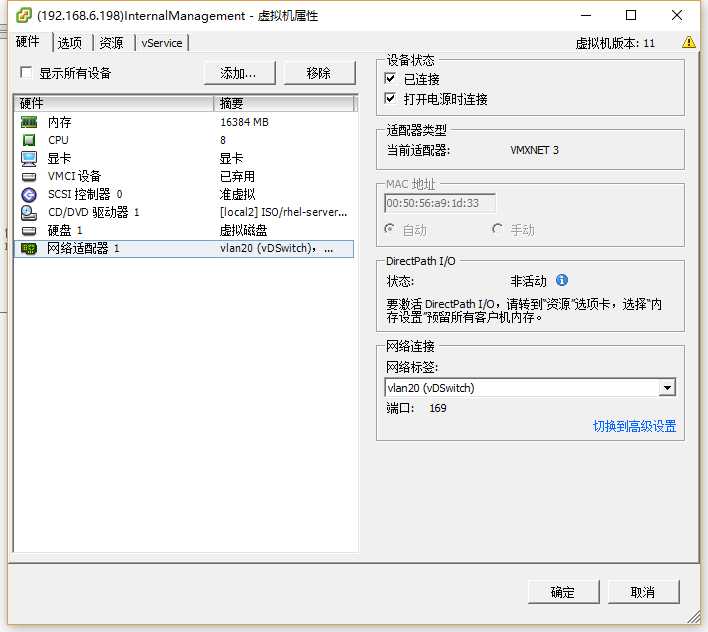Click the VMXNET 3 adapter type text
Viewport: 708px width, 632px height.
535,150
